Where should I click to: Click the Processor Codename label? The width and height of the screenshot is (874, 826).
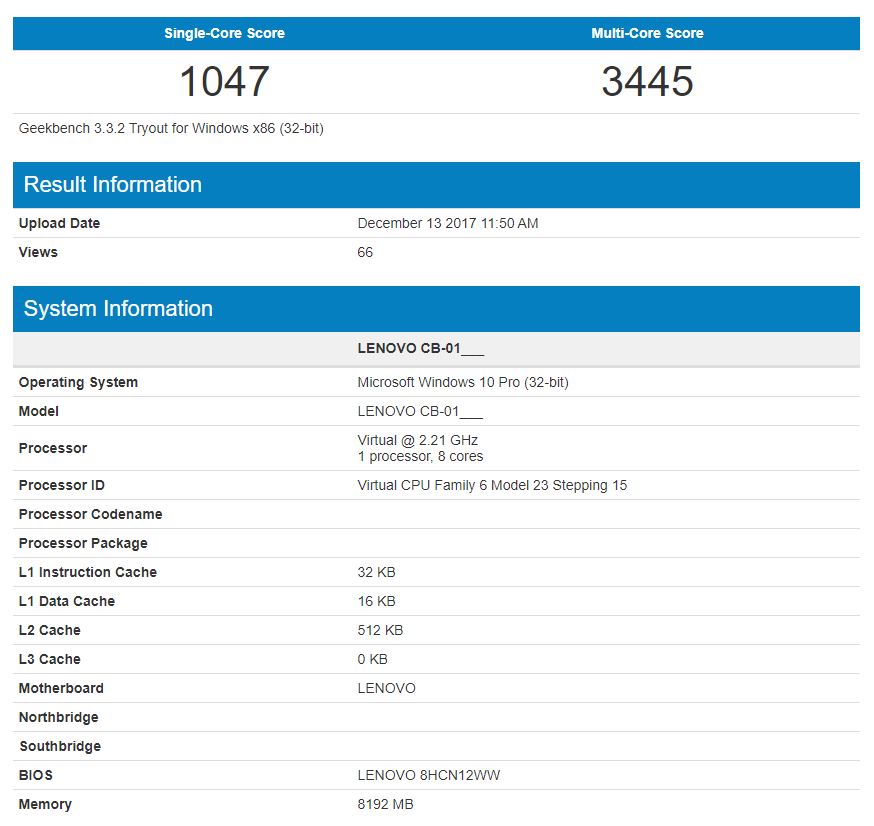pyautogui.click(x=90, y=514)
